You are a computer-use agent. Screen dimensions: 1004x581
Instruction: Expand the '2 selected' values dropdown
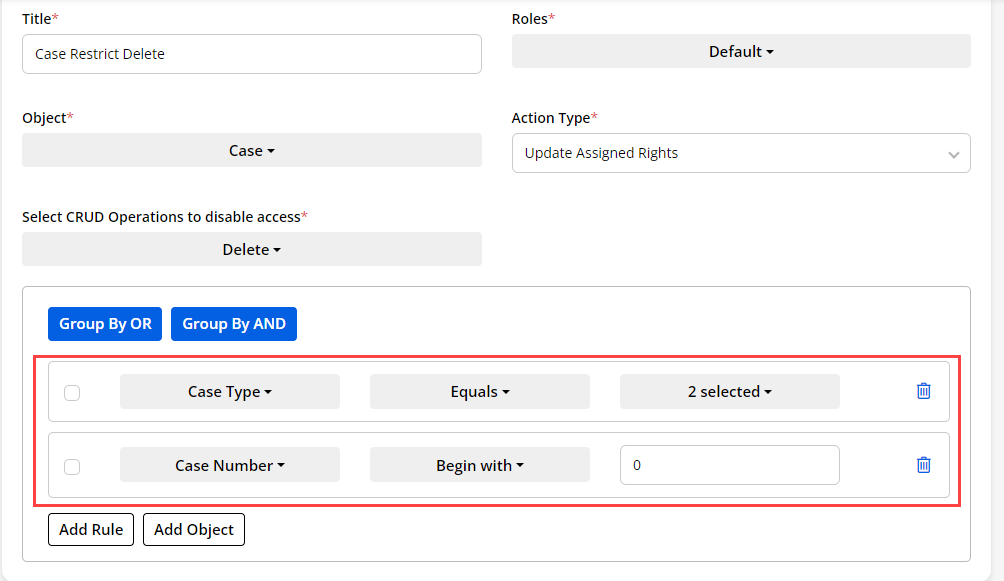[x=730, y=392]
